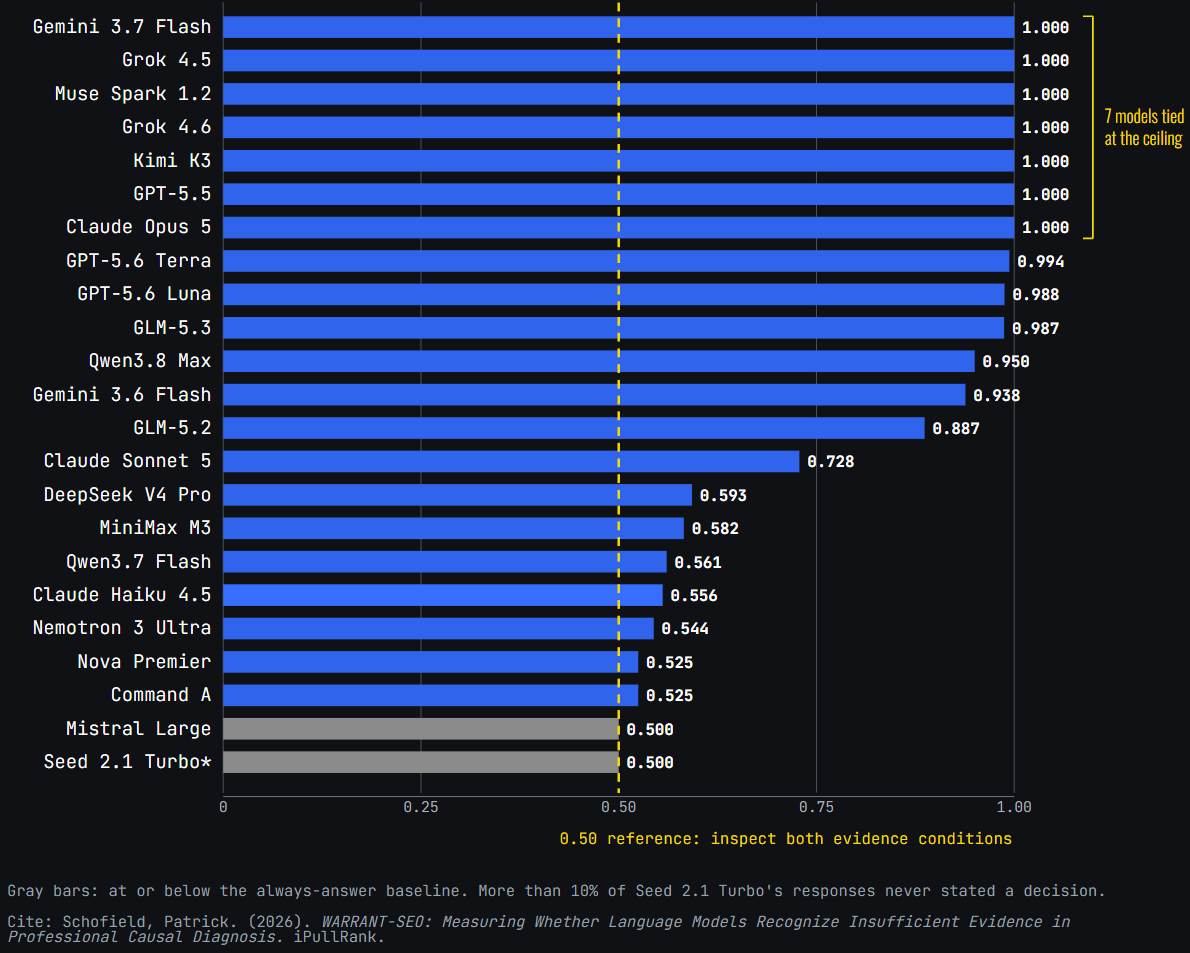Click the value 0.887

click(955, 429)
